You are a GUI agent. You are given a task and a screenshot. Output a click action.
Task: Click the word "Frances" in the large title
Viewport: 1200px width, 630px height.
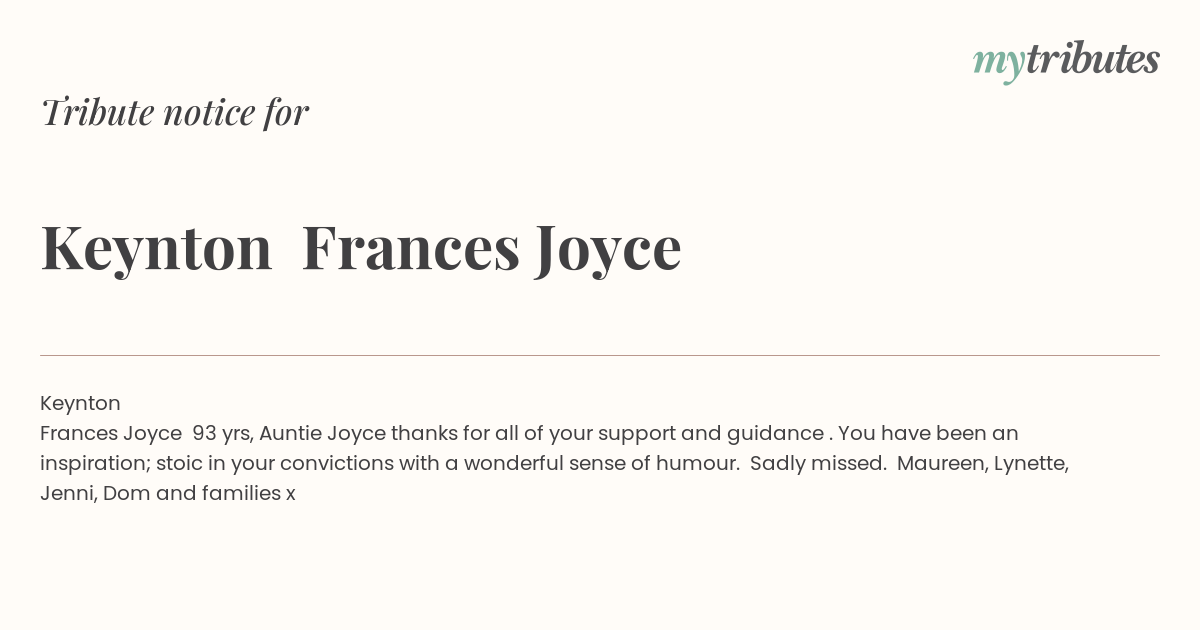[411, 248]
